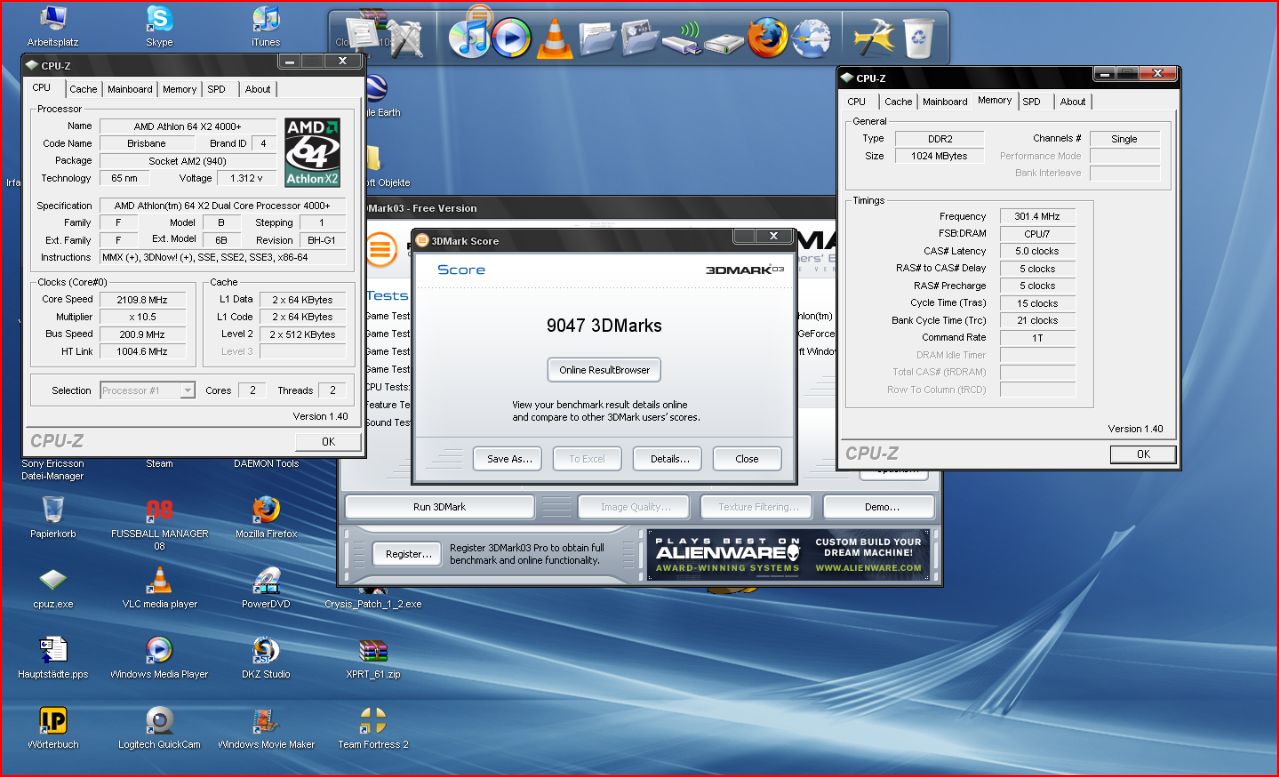Open Mainboard tab in left CPU-Z window
This screenshot has height=777, width=1279.
(130, 89)
